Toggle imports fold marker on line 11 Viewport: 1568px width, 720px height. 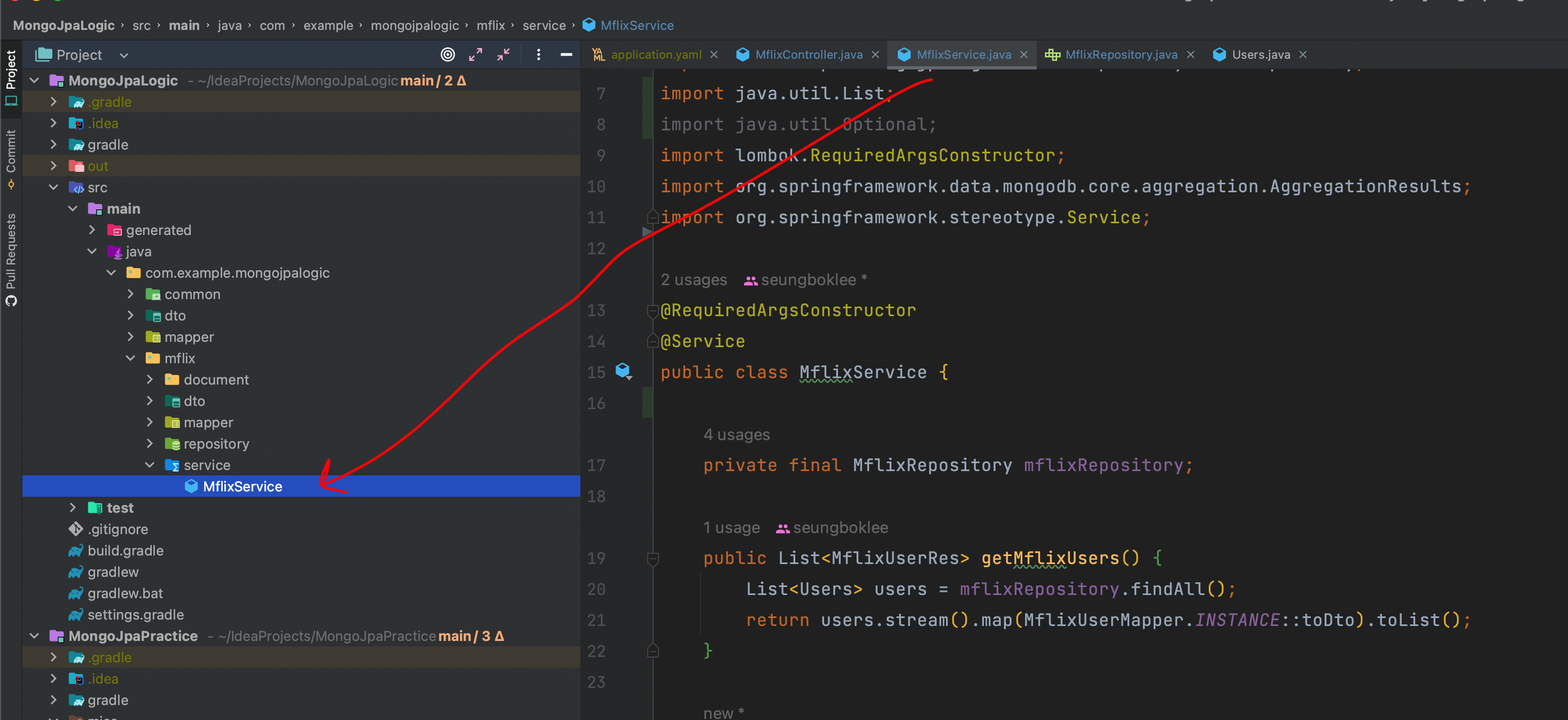pyautogui.click(x=653, y=217)
